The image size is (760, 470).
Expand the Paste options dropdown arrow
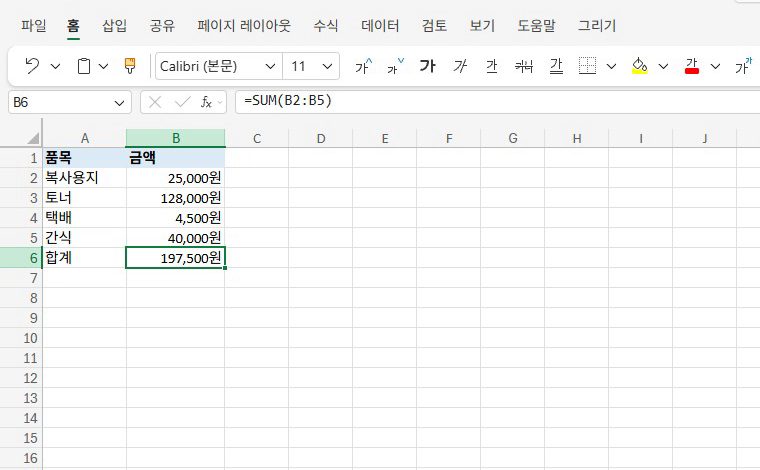click(103, 66)
